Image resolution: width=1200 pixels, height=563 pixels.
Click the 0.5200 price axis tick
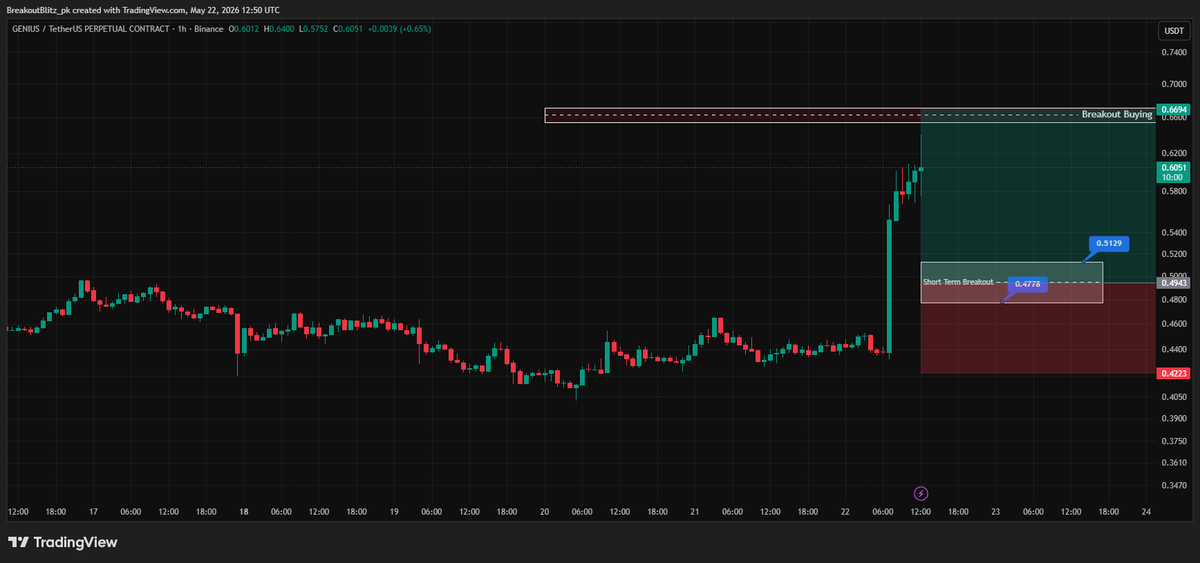(x=1173, y=254)
